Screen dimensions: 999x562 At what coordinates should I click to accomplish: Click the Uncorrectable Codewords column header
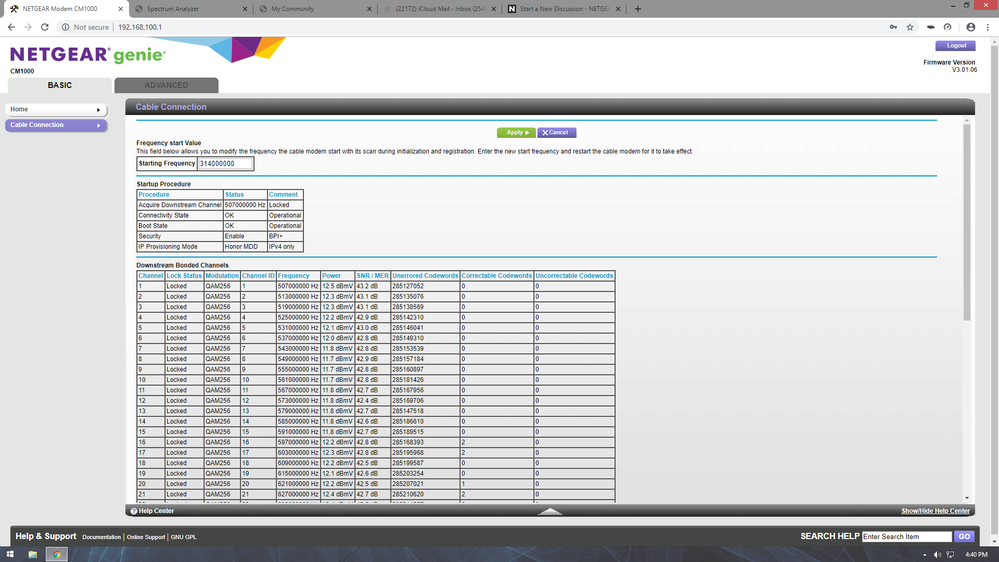point(574,276)
